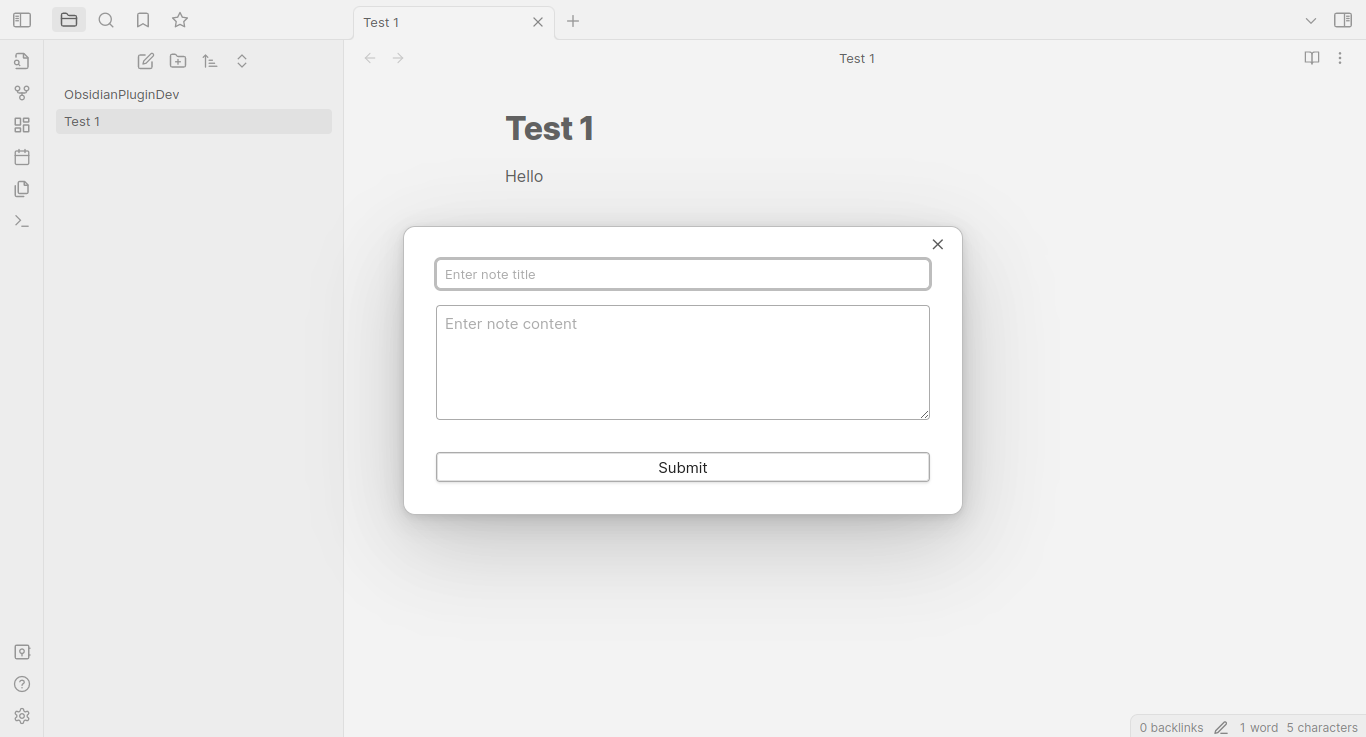
Task: Open today's daily note
Action: [22, 157]
